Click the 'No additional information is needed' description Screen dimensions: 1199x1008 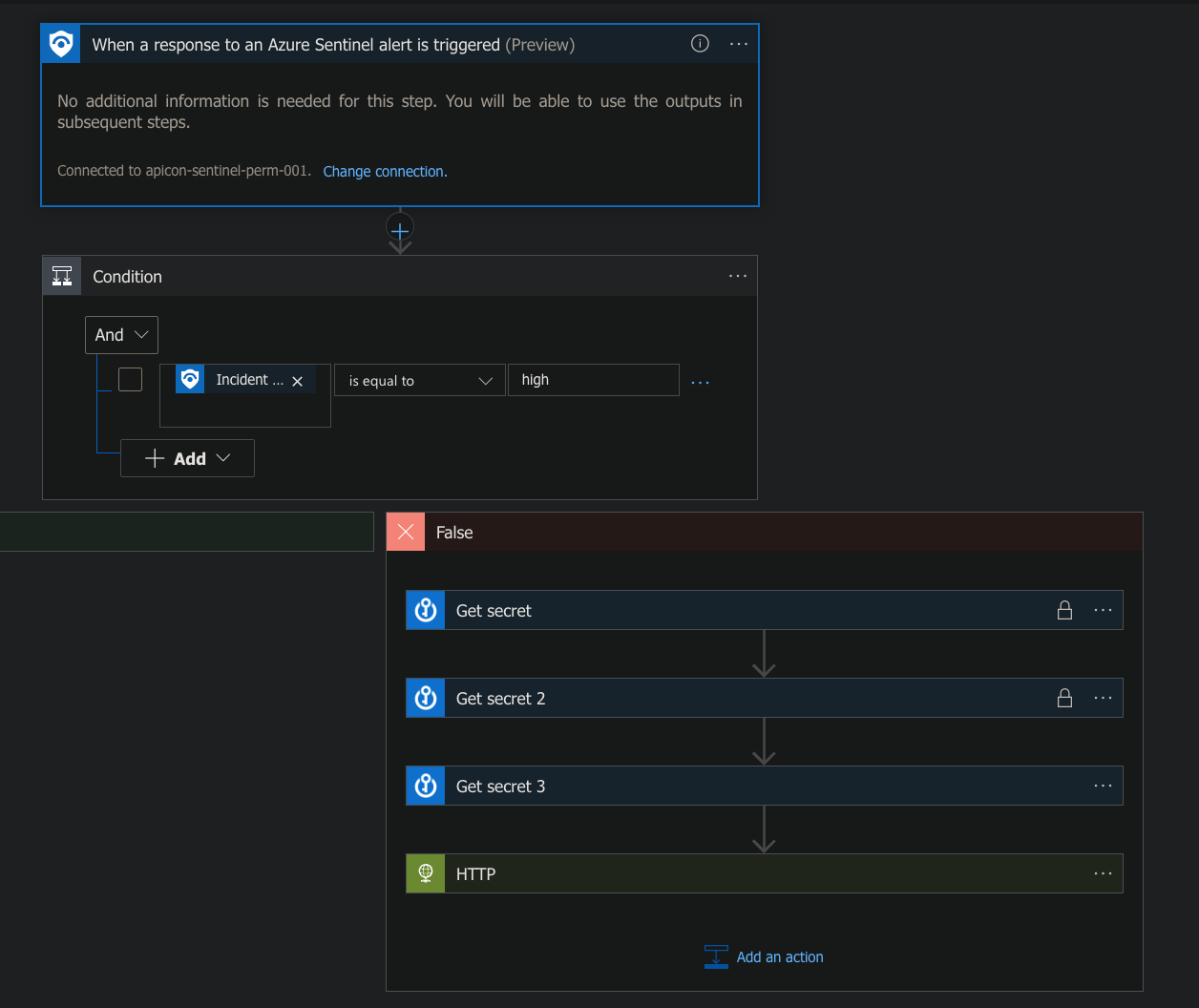pyautogui.click(x=400, y=112)
